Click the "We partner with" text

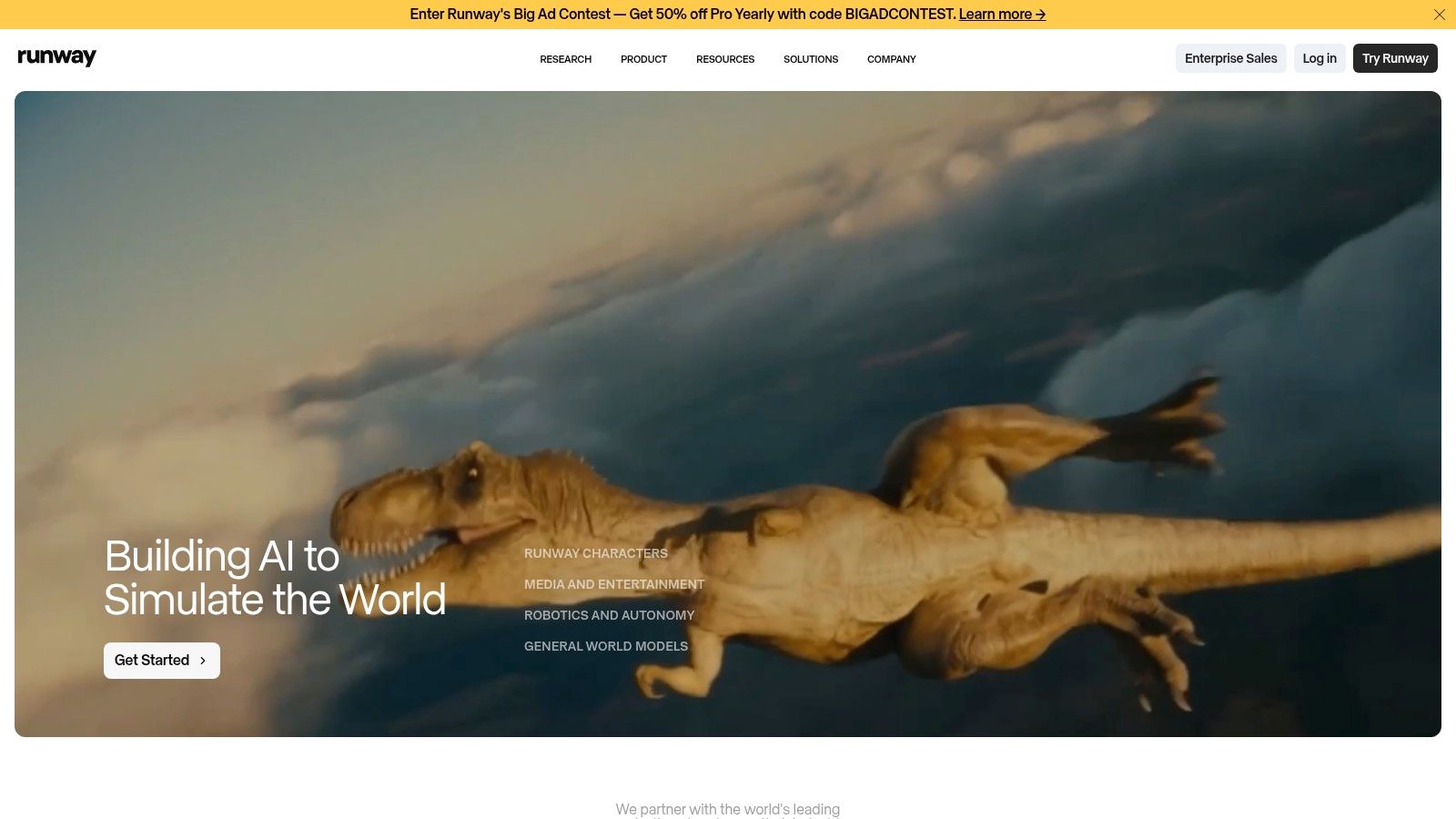click(x=727, y=809)
